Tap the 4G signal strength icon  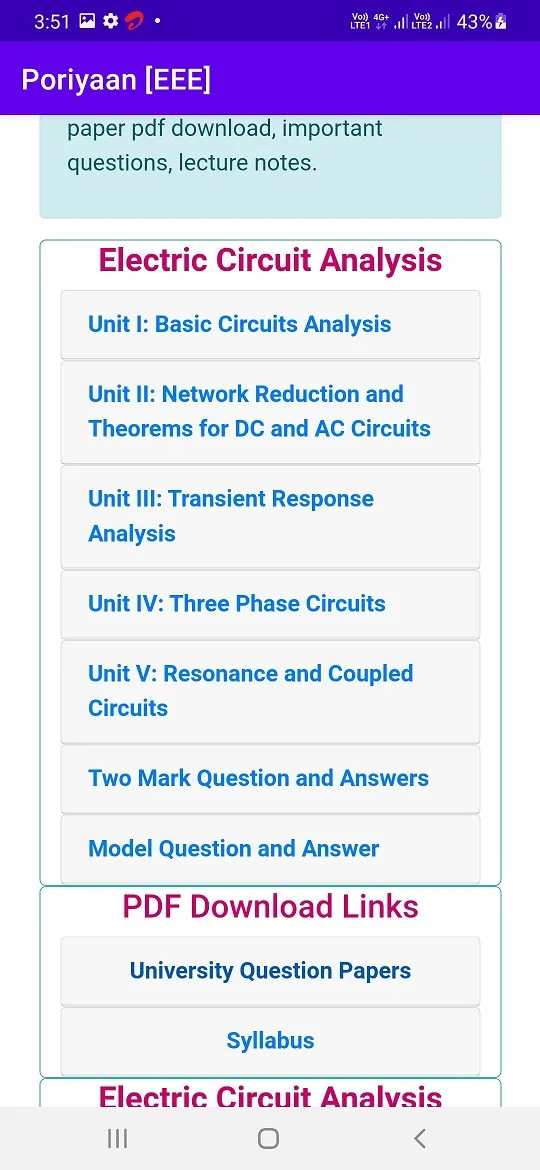[391, 22]
